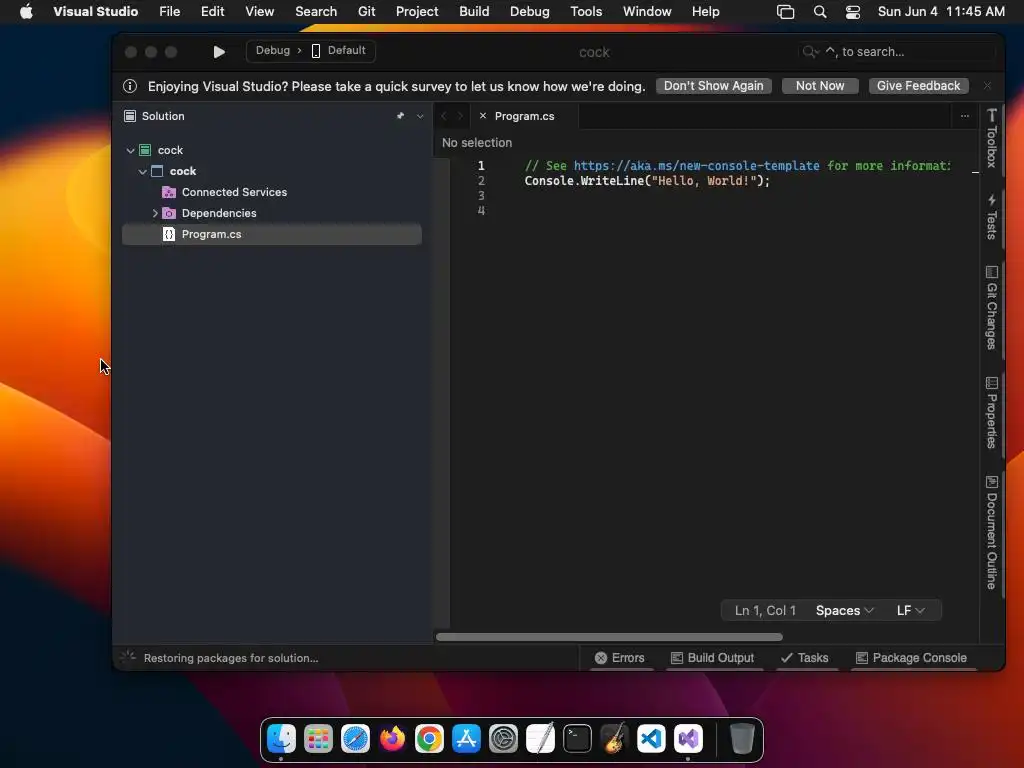The image size is (1024, 768).
Task: Select the Default device target
Action: pyautogui.click(x=338, y=50)
